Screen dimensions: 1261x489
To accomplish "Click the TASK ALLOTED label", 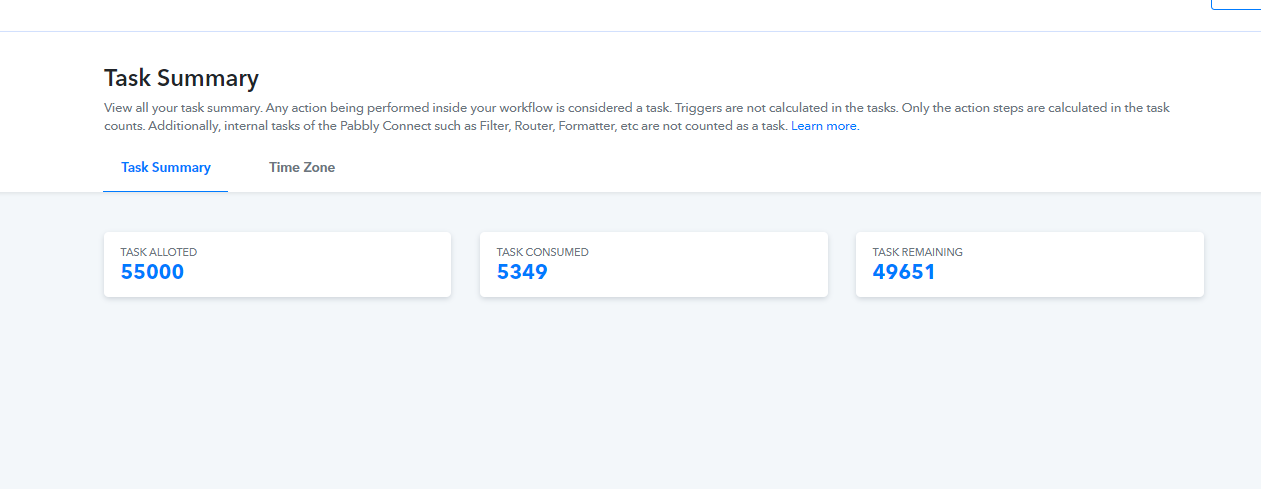I will [159, 253].
